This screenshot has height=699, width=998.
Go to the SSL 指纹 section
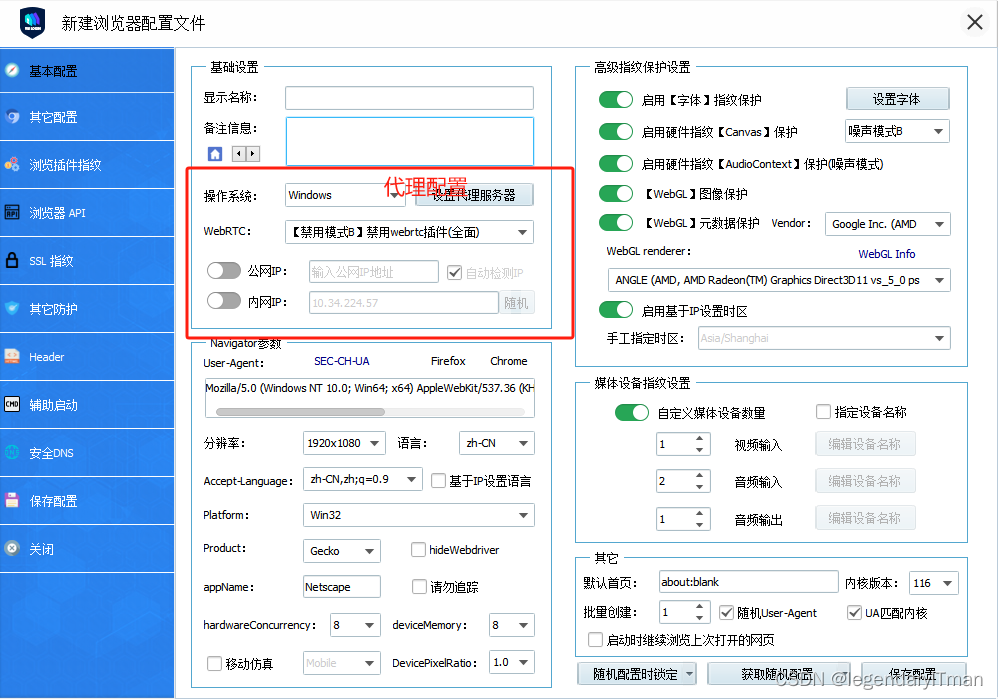(87, 261)
